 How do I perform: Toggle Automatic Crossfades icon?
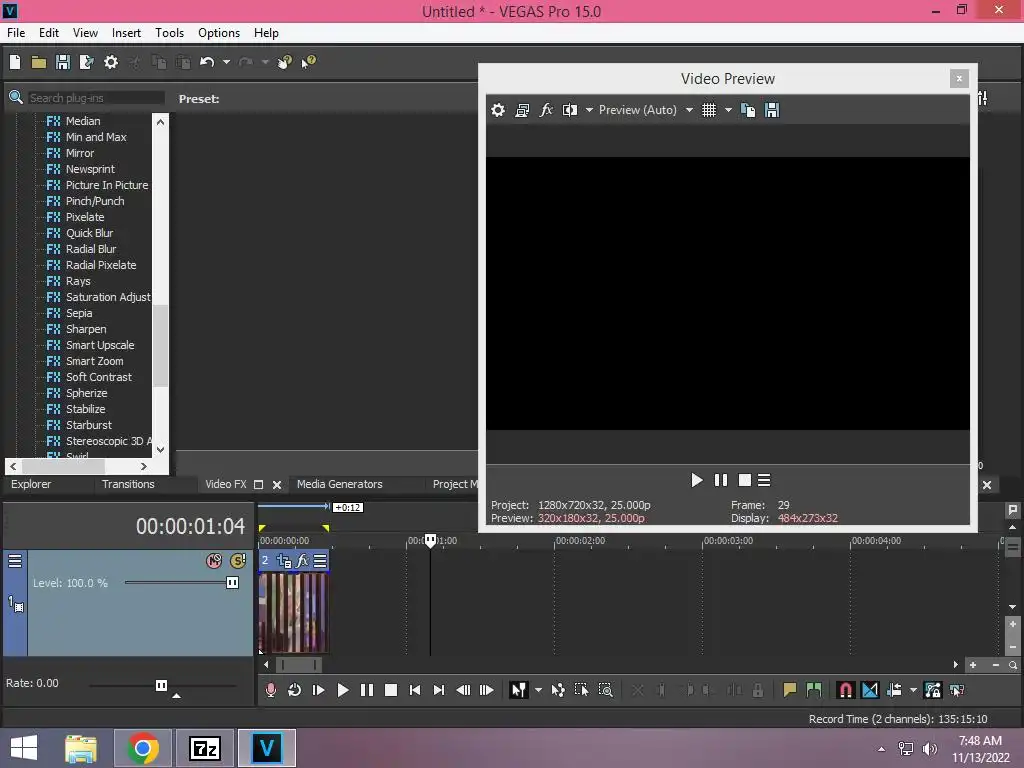coord(870,690)
